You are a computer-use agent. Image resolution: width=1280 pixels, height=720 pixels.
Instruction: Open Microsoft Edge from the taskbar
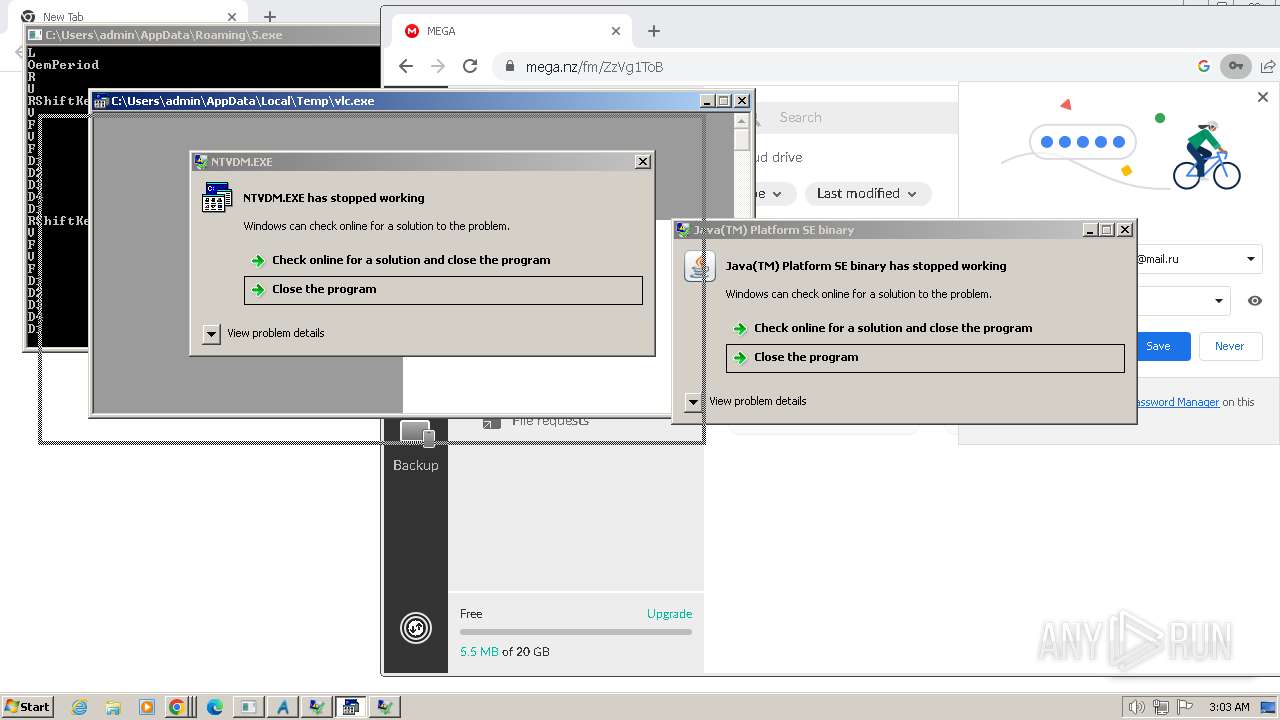pos(214,707)
